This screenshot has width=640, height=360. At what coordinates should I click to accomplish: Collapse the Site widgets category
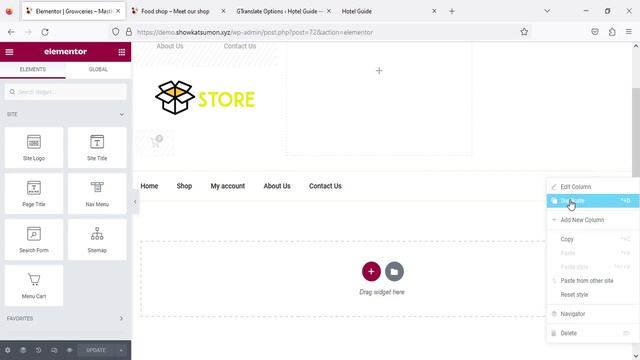122,114
